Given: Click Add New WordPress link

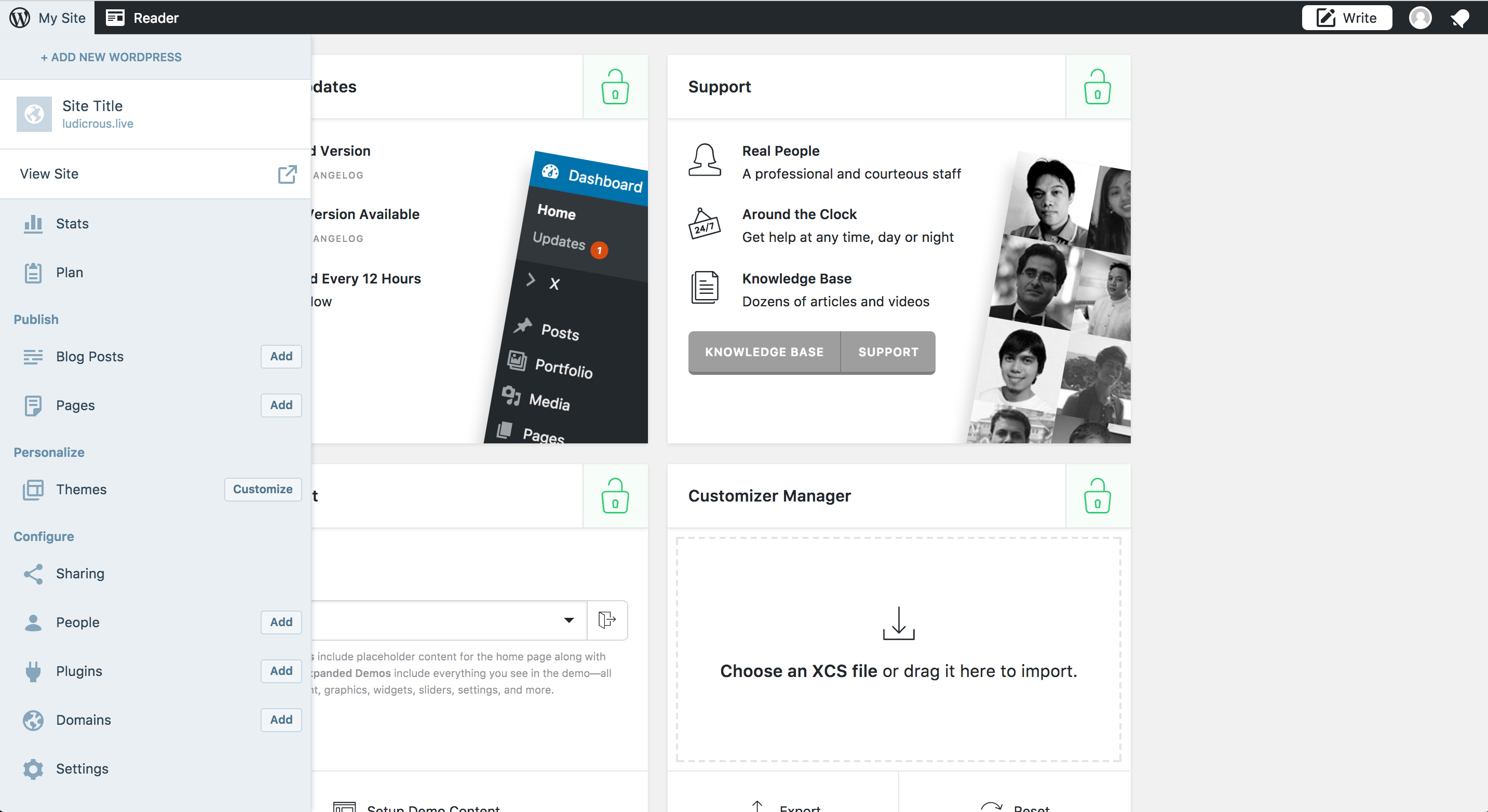Looking at the screenshot, I should (x=111, y=57).
